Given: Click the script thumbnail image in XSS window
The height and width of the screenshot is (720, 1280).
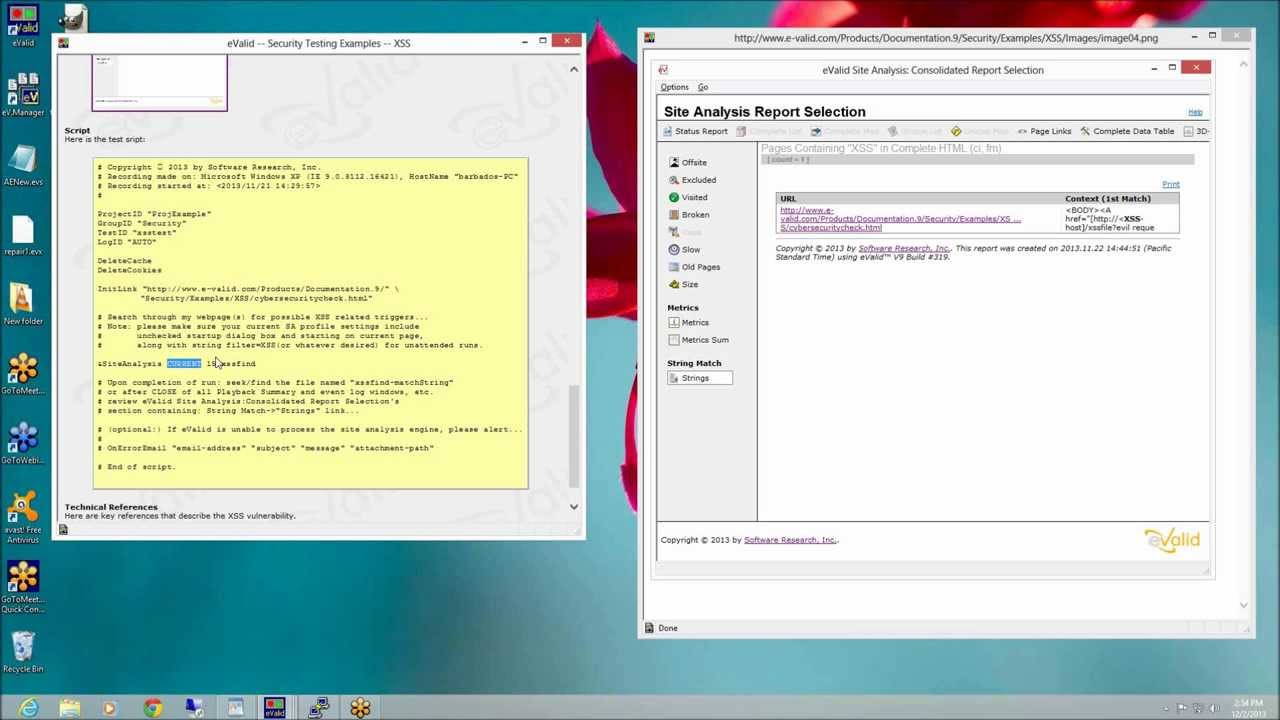Looking at the screenshot, I should tap(160, 82).
